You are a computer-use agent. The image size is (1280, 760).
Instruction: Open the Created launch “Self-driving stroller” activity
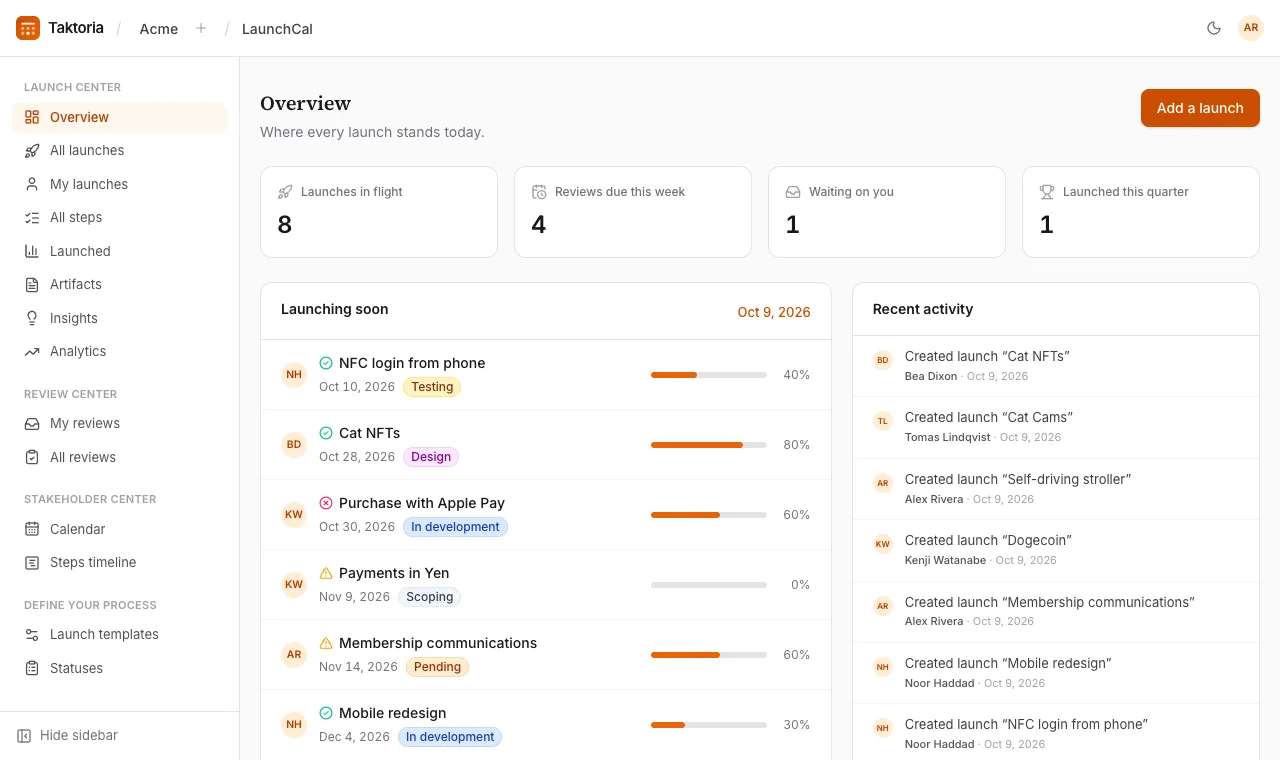coord(1055,489)
